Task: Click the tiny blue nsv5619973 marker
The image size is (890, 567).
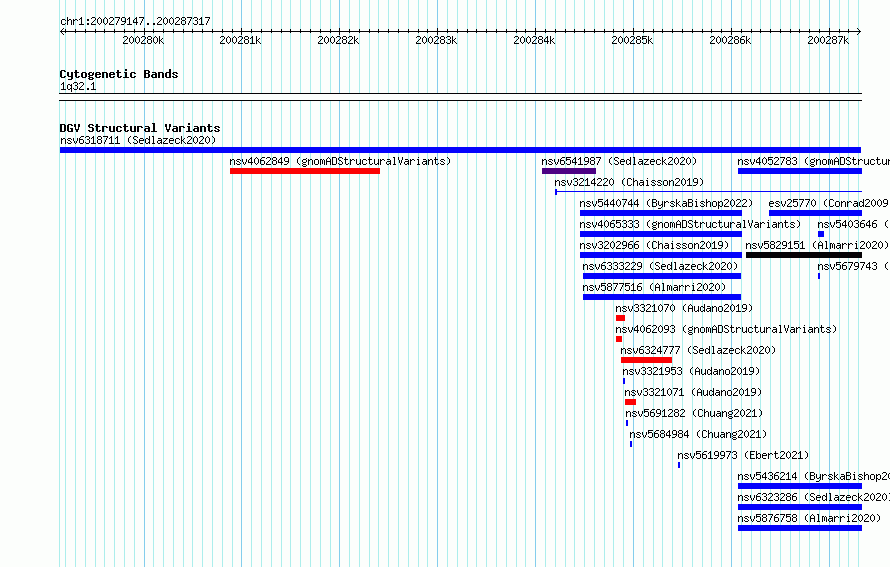Action: pyautogui.click(x=679, y=465)
